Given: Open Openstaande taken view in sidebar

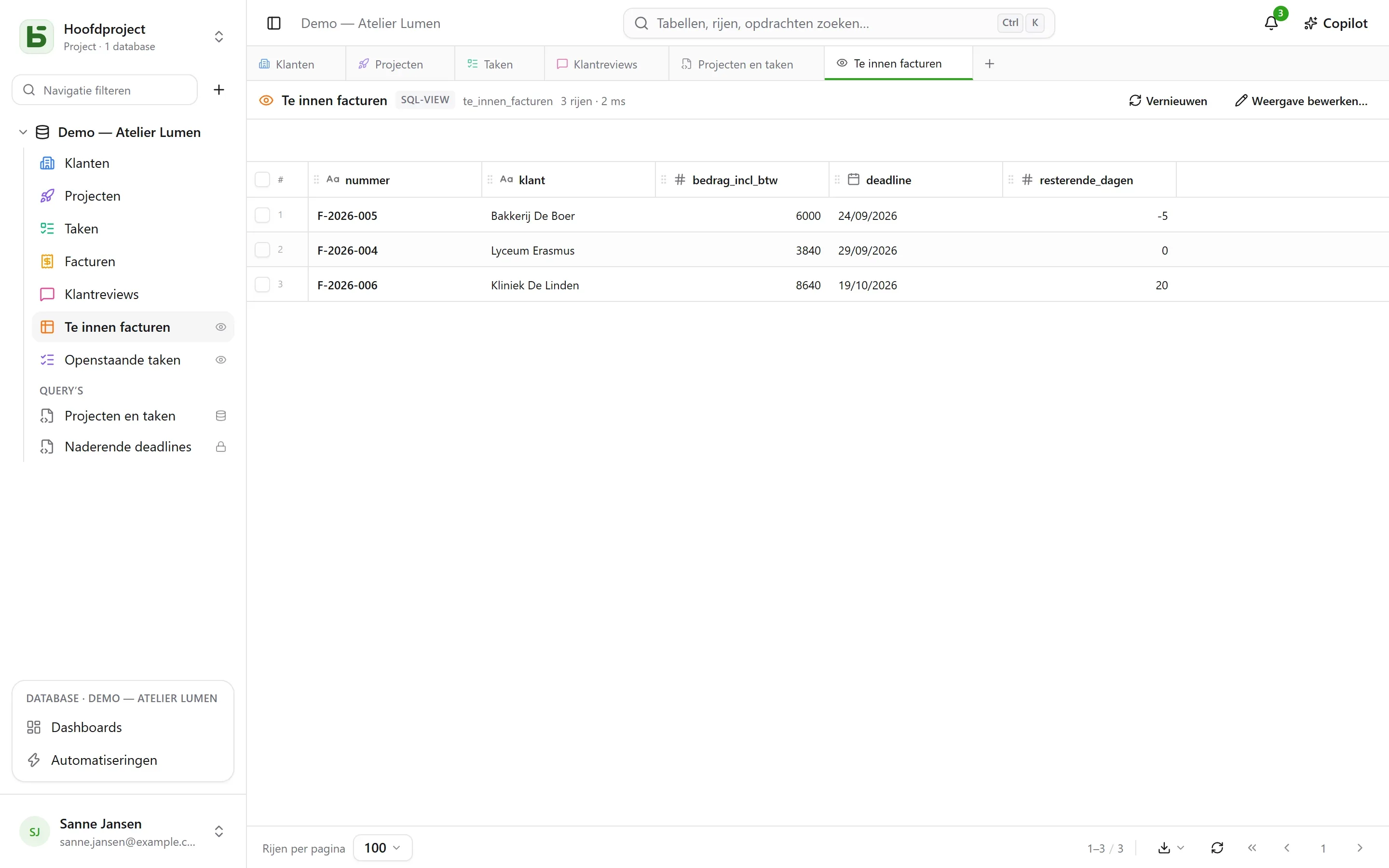Looking at the screenshot, I should click(x=133, y=360).
